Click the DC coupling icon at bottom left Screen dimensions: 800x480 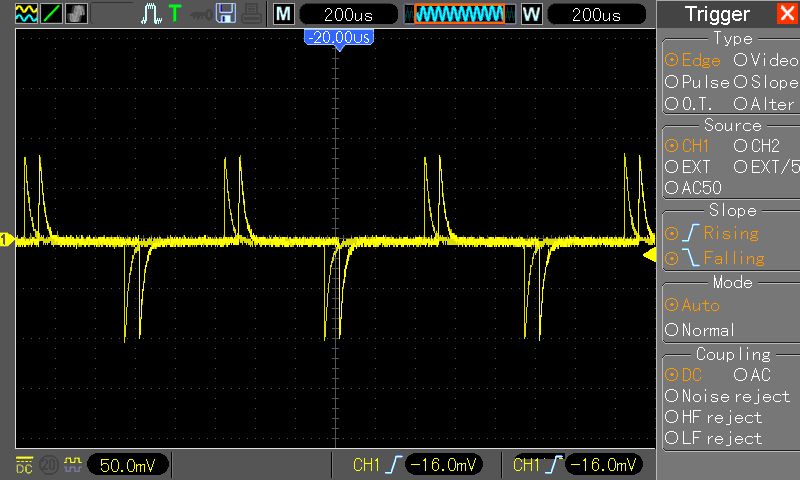(x=24, y=465)
